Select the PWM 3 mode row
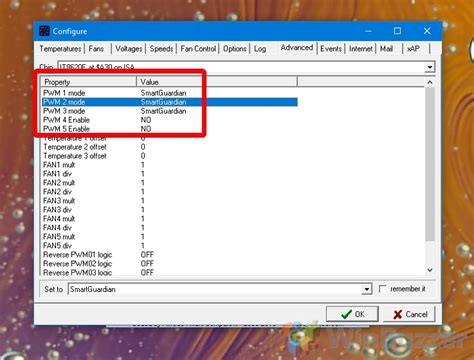Screen dimensions: 474x360 170,111
